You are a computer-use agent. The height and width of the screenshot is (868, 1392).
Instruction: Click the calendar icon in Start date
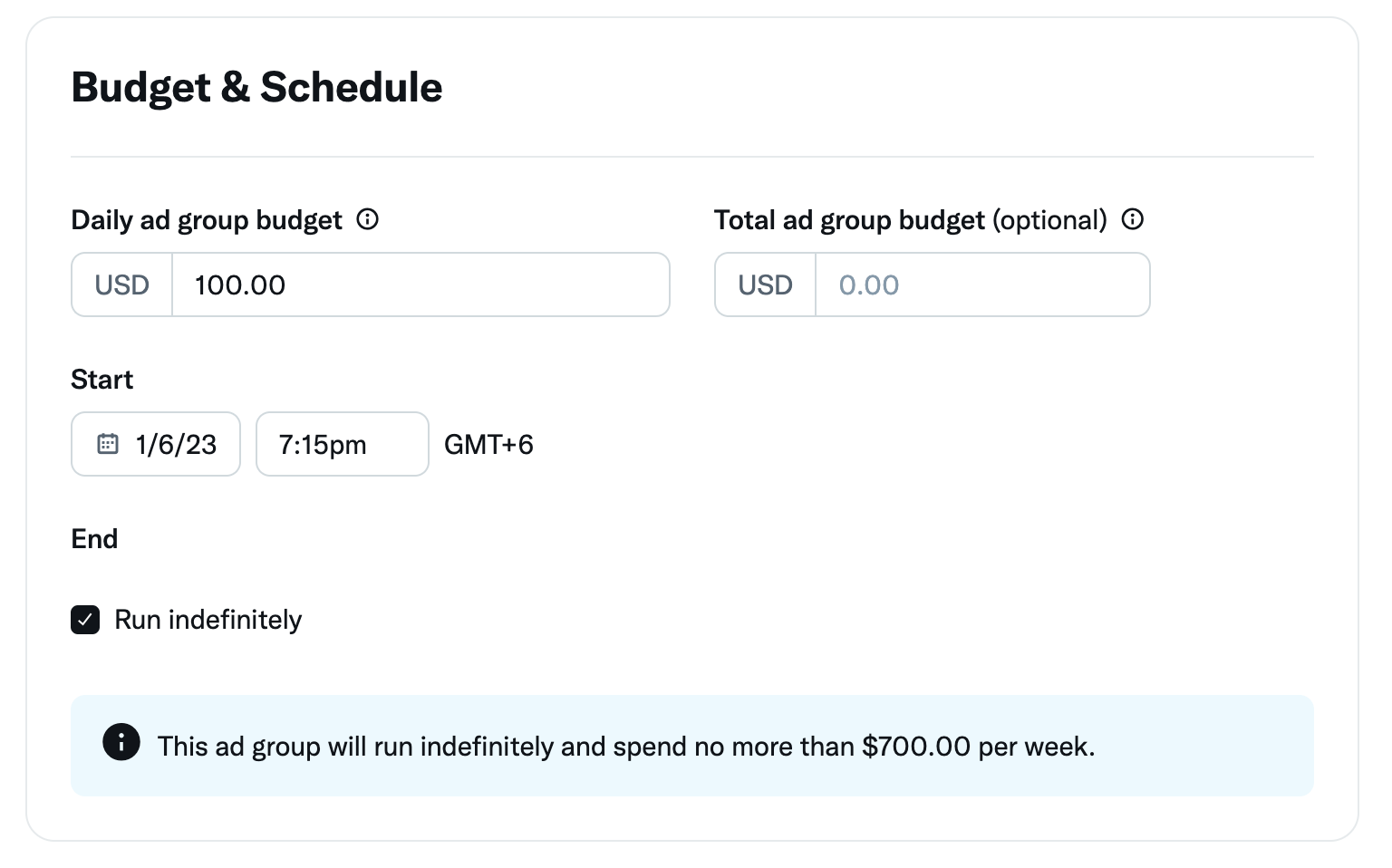point(108,444)
